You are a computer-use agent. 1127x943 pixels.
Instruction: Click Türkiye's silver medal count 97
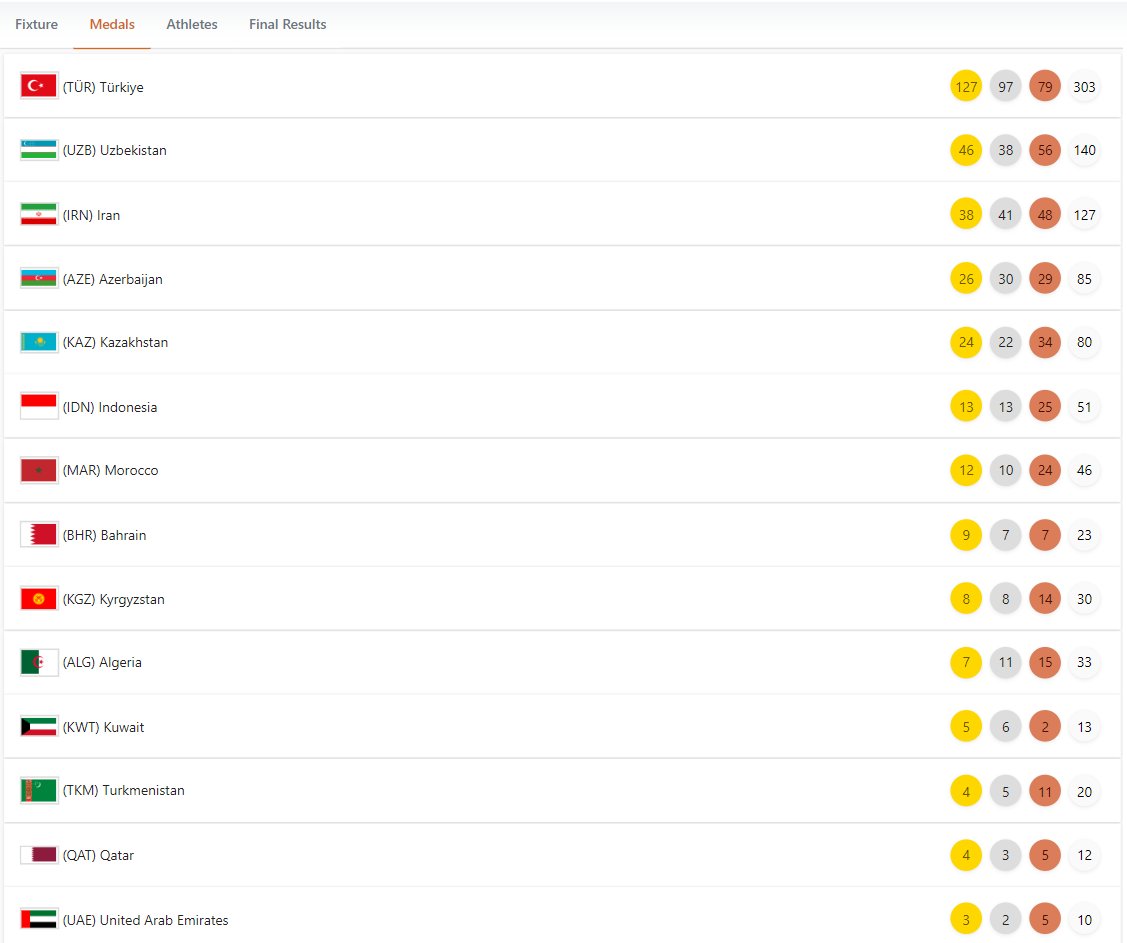click(x=1006, y=87)
